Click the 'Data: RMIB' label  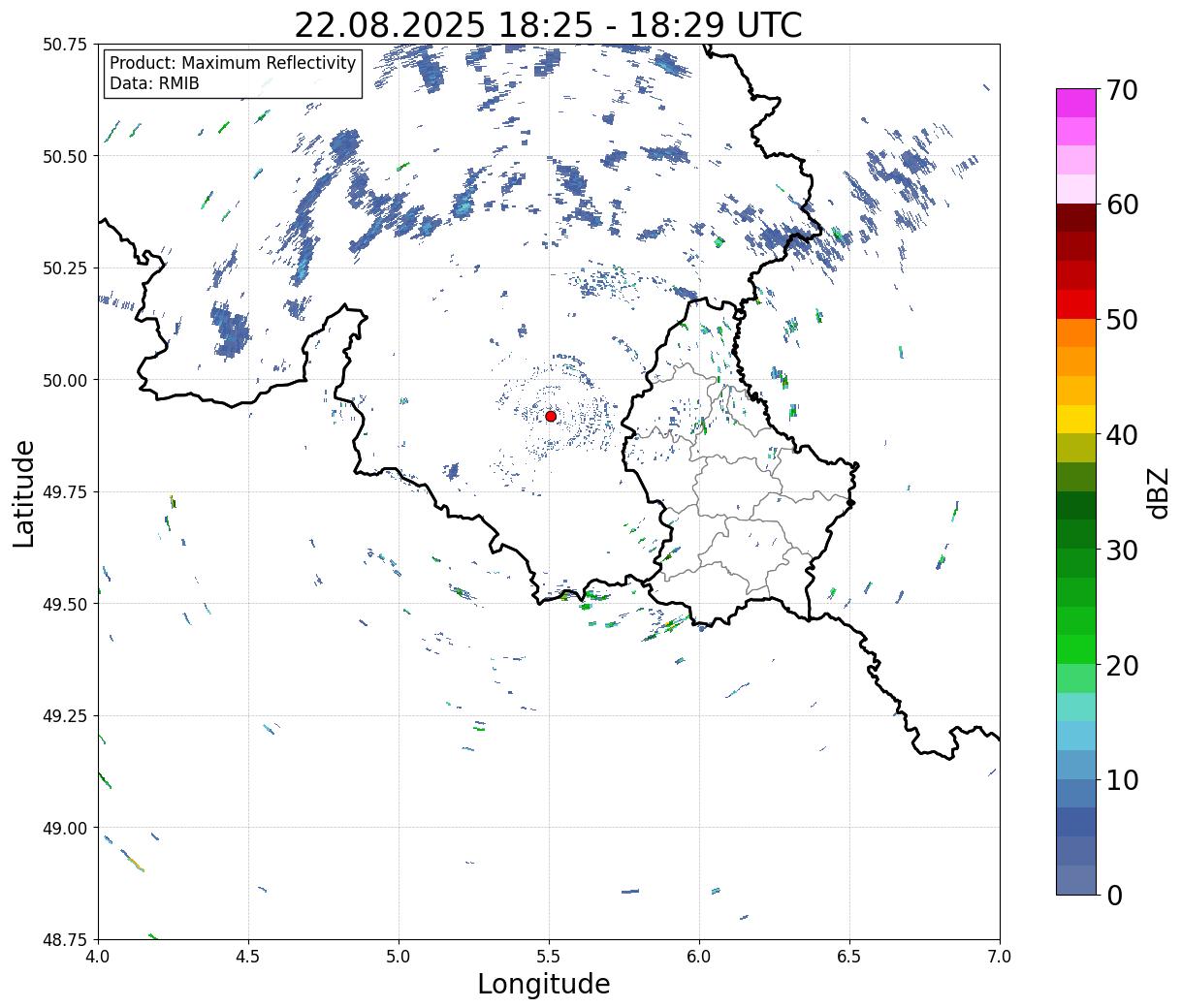click(x=154, y=83)
